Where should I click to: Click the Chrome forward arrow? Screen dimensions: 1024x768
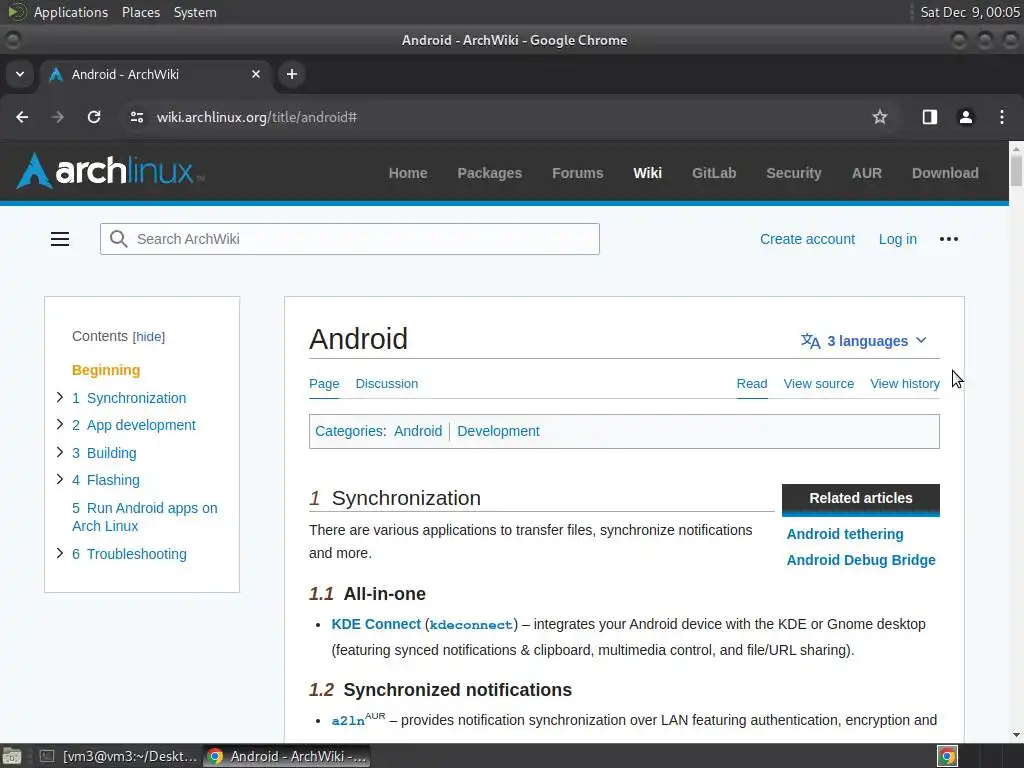tap(58, 117)
